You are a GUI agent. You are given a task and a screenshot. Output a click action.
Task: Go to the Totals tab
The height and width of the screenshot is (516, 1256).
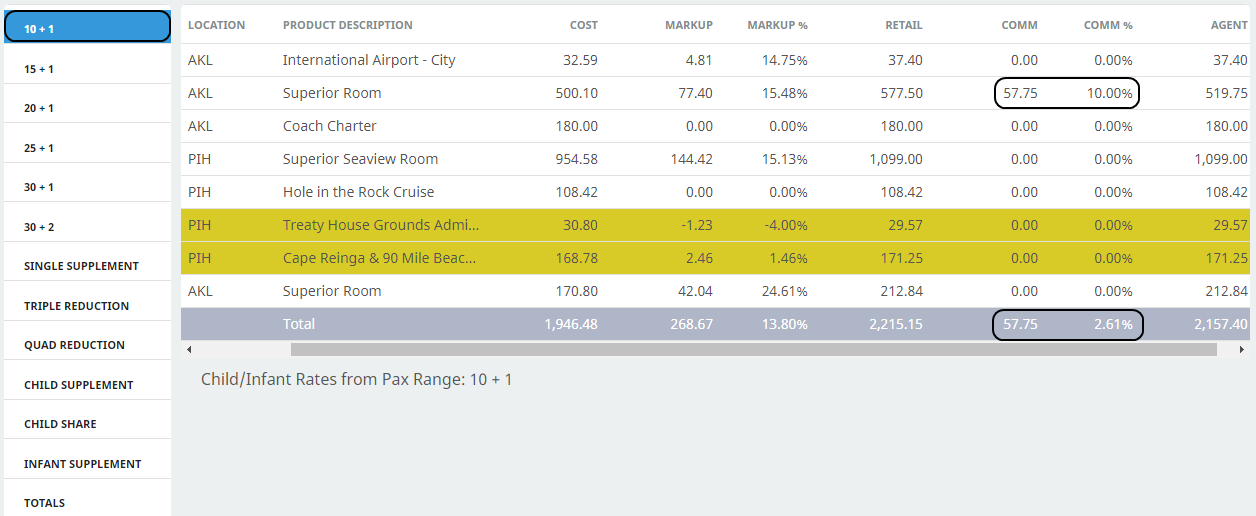click(87, 503)
